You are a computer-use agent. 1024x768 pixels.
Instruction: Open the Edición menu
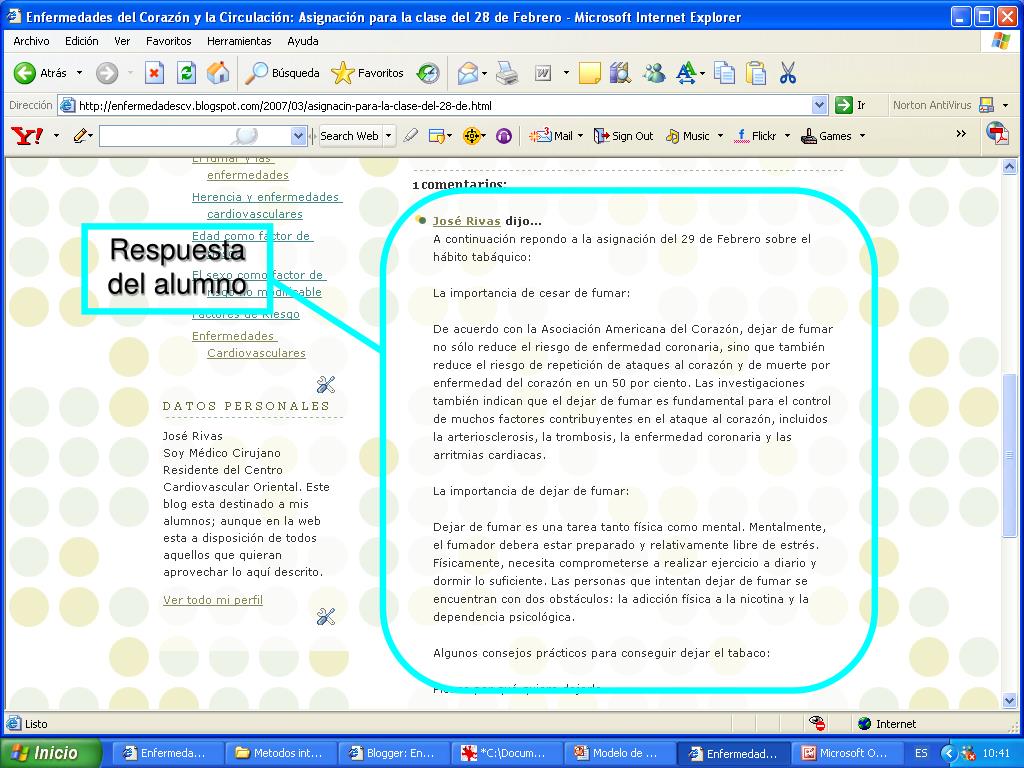[82, 41]
